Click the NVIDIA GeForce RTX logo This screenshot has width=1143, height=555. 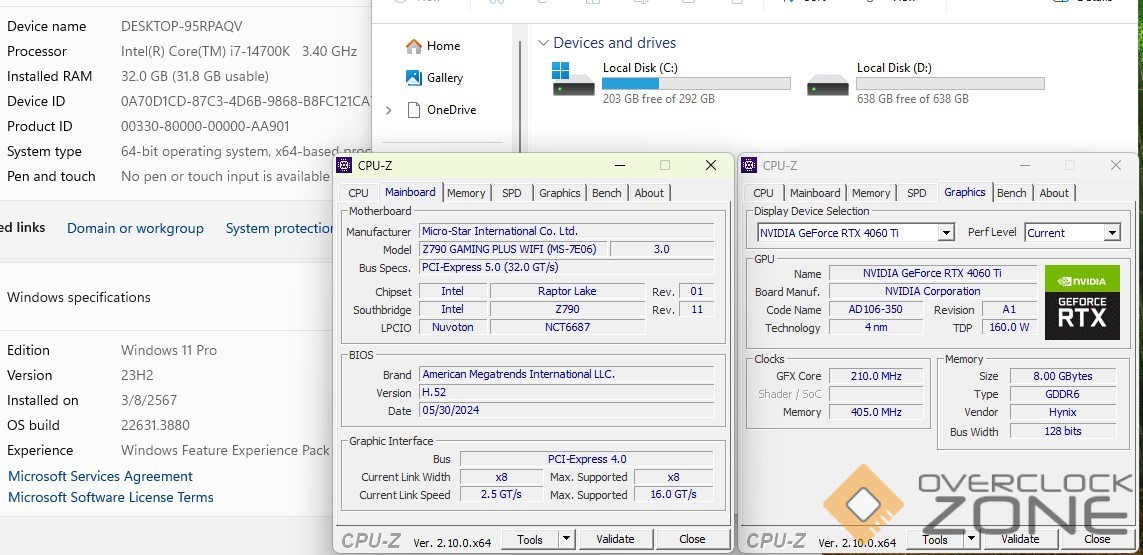(1082, 302)
